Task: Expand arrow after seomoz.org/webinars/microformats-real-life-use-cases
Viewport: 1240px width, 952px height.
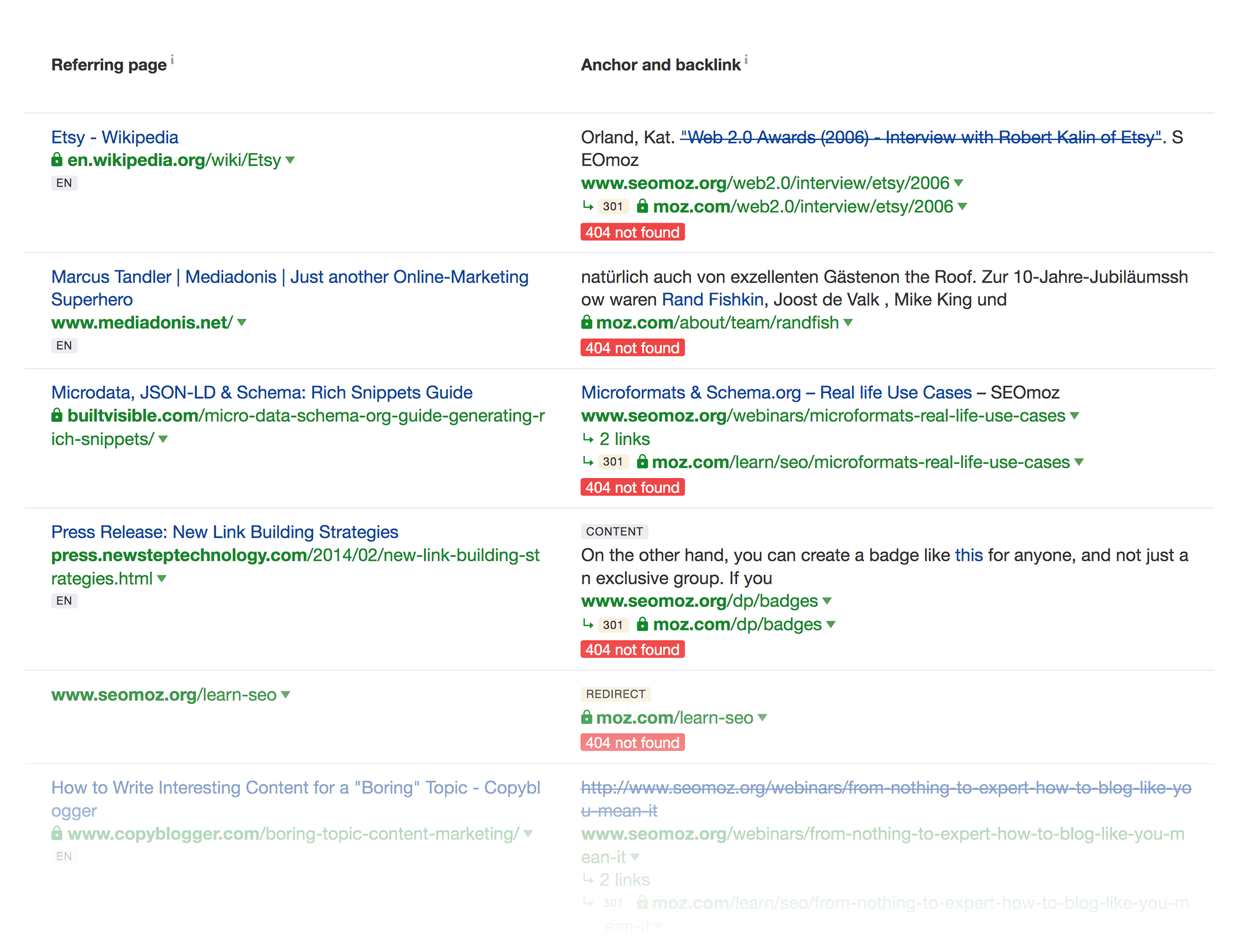Action: tap(1074, 416)
